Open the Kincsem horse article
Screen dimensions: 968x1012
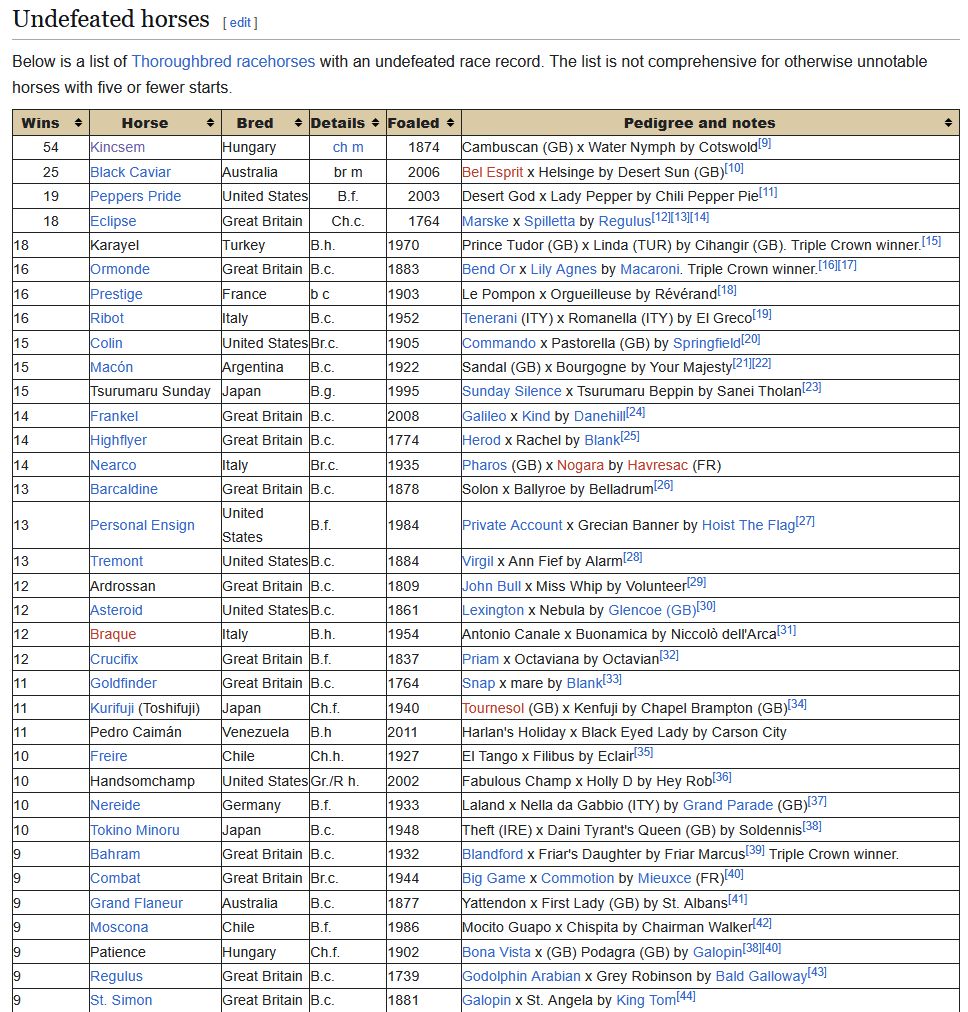pyautogui.click(x=117, y=147)
